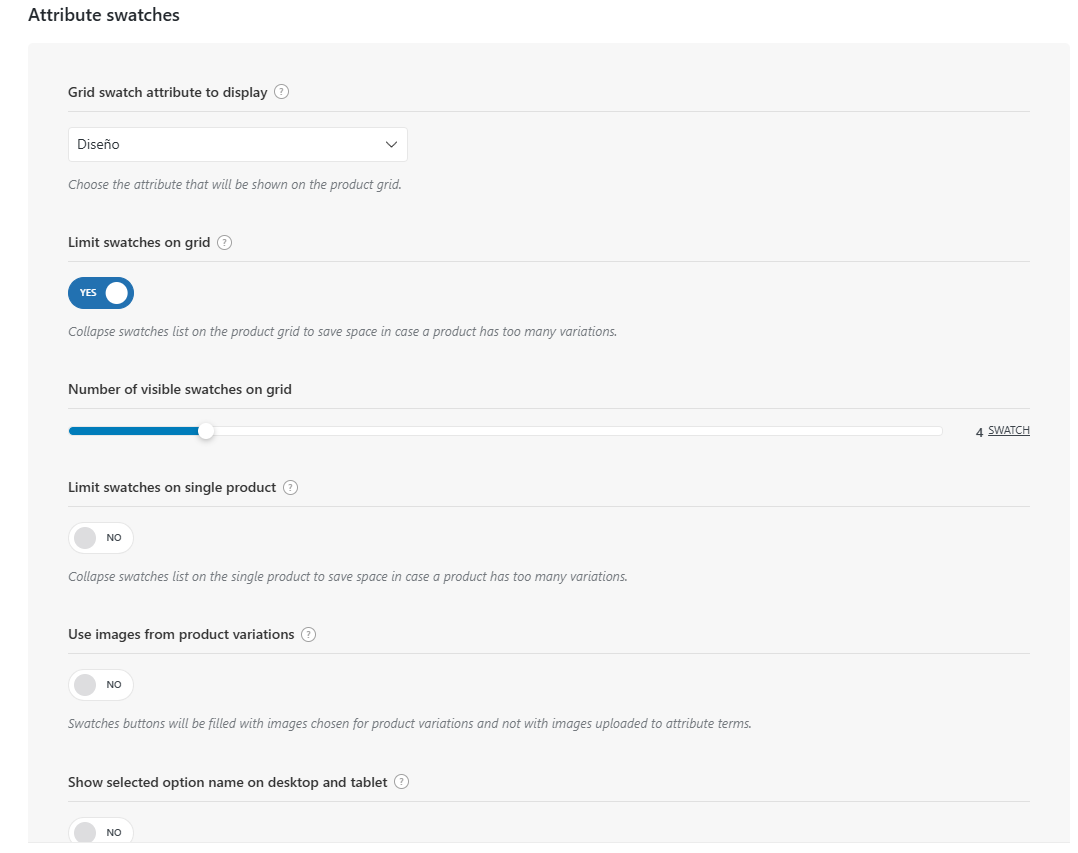This screenshot has width=1078, height=853.
Task: Click the Number of visible swatches on grid label
Action: coord(179,390)
